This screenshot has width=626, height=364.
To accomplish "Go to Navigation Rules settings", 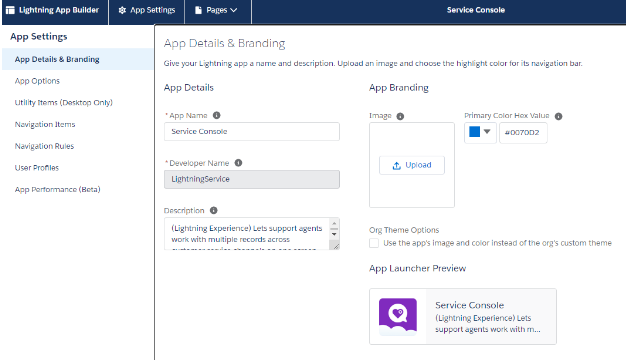I will point(44,146).
